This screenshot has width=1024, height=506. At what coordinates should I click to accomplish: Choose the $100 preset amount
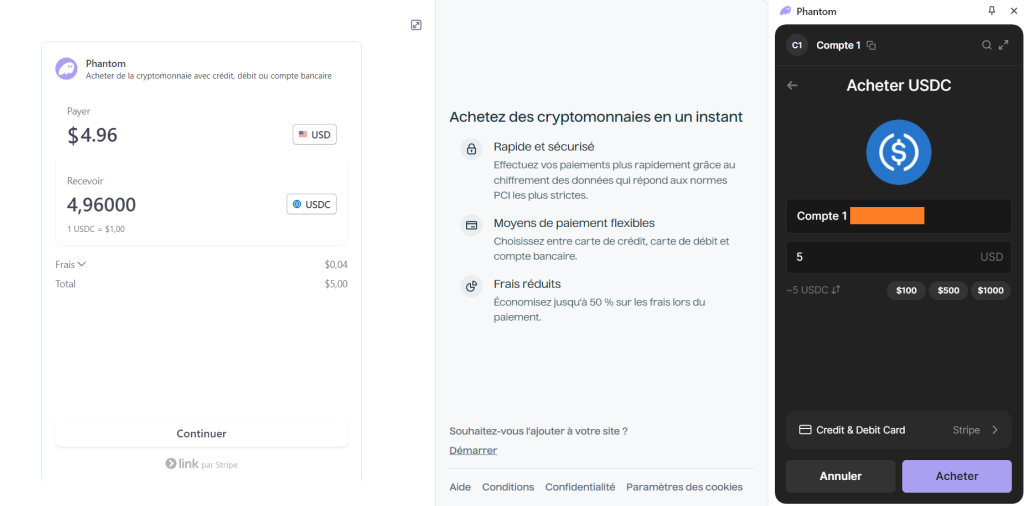(x=906, y=291)
